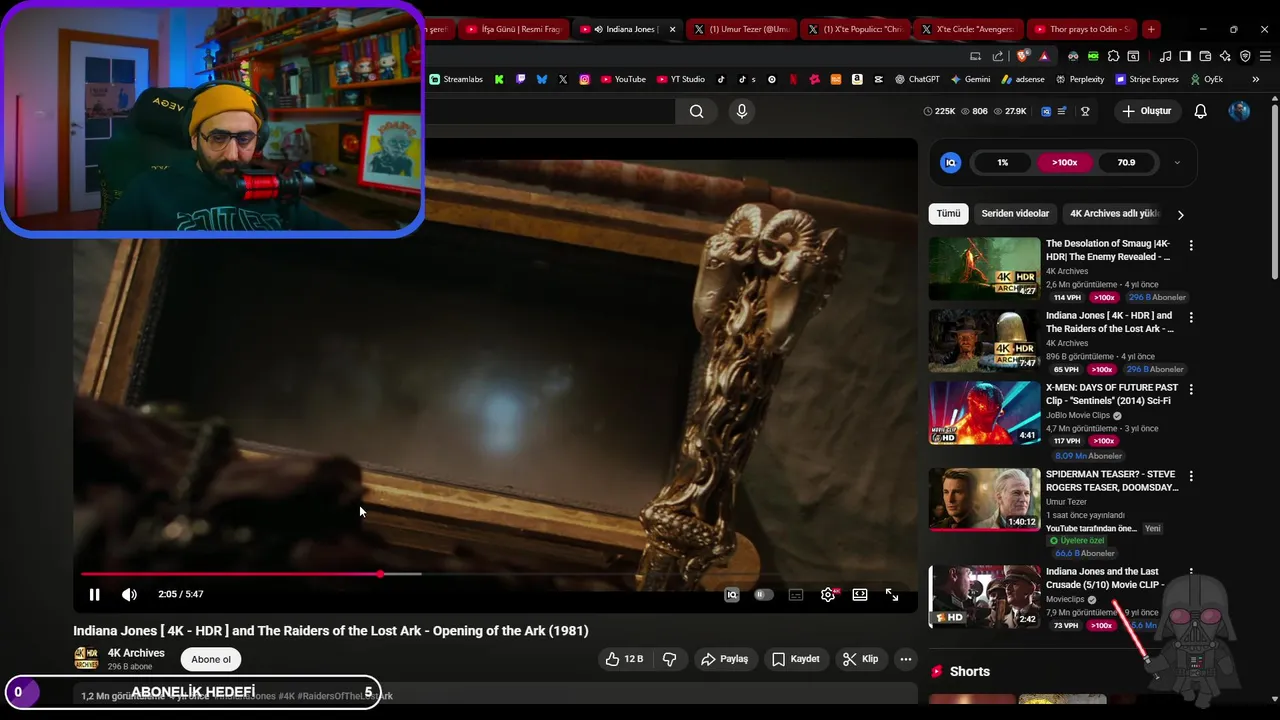1280x720 pixels.
Task: Open the vidIQ player button
Action: pos(732,594)
